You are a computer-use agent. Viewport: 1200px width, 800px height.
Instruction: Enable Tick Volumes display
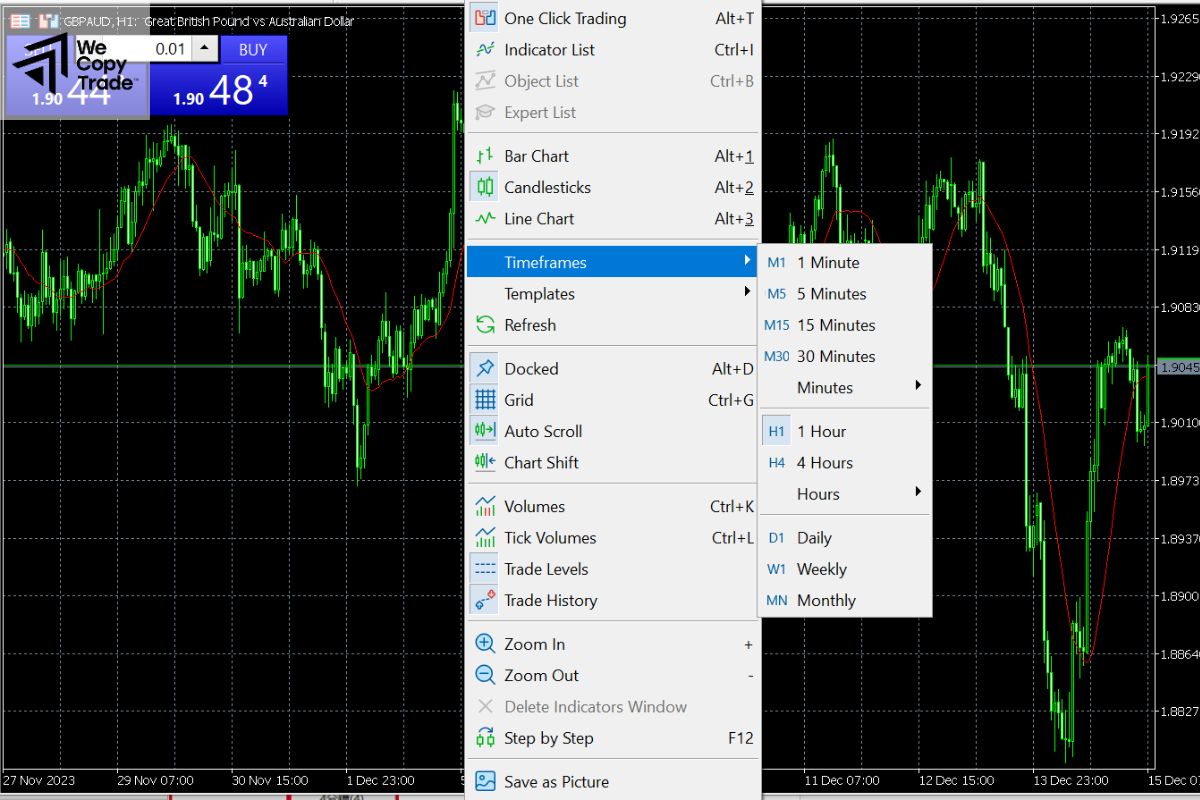(548, 537)
